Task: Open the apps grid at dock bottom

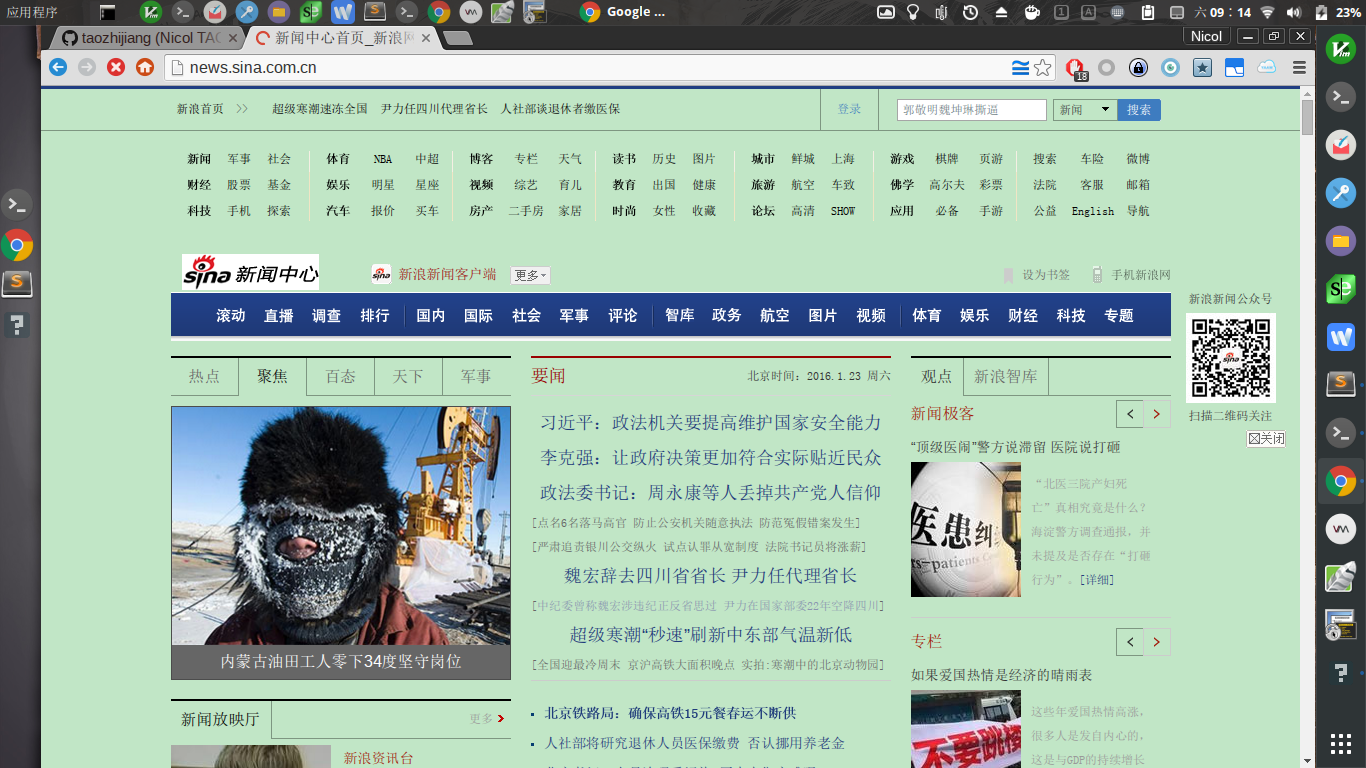Action: (x=1340, y=743)
